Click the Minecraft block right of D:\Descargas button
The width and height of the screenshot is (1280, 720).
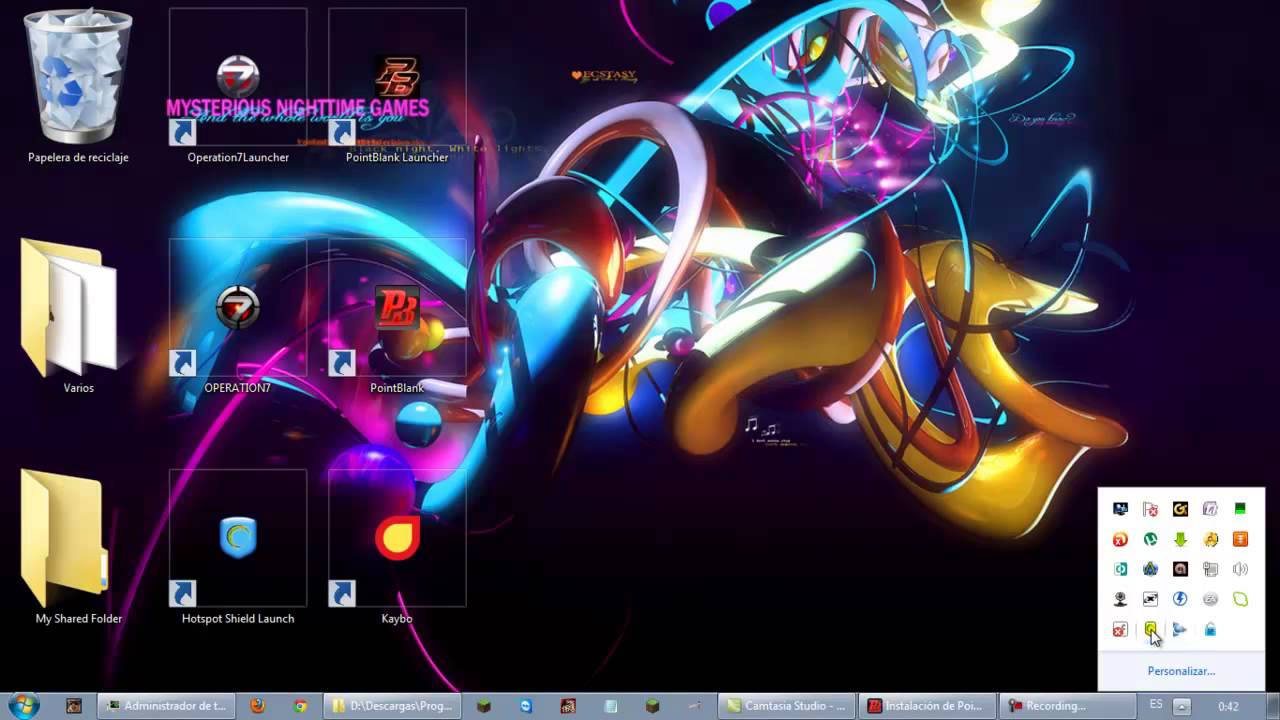click(x=484, y=706)
